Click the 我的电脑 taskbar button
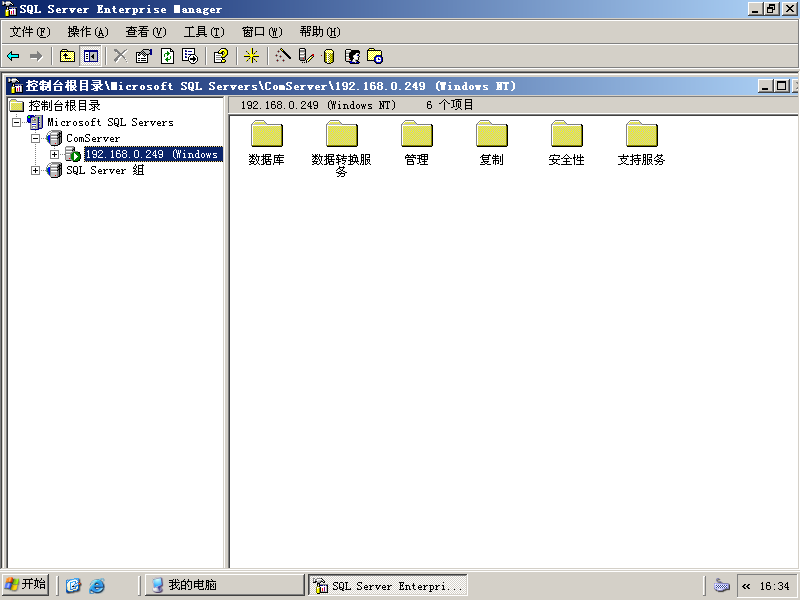The height and width of the screenshot is (600, 800). pos(224,585)
